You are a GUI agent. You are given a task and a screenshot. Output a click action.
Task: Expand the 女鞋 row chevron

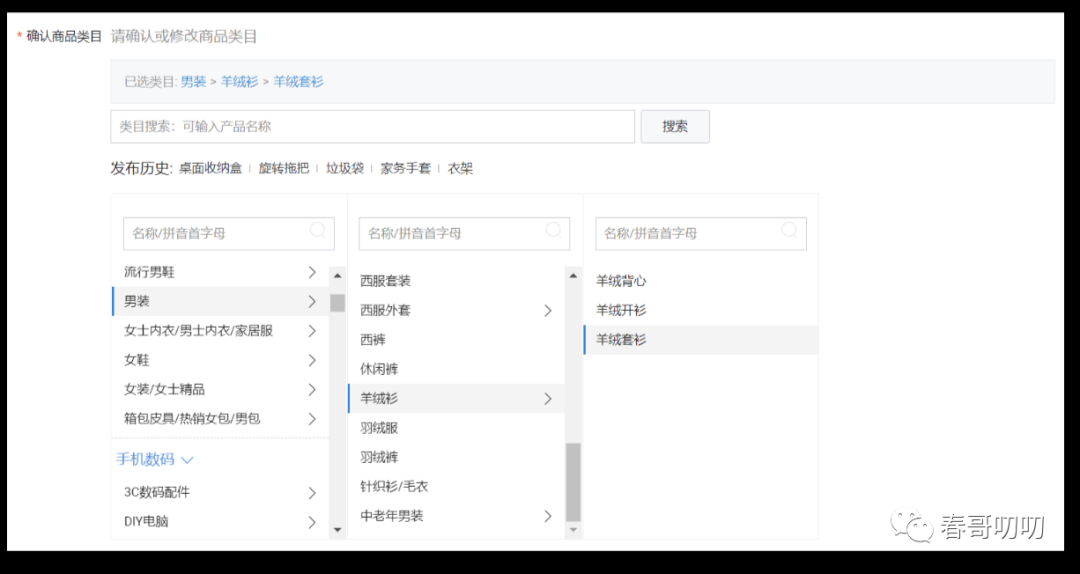tap(312, 360)
